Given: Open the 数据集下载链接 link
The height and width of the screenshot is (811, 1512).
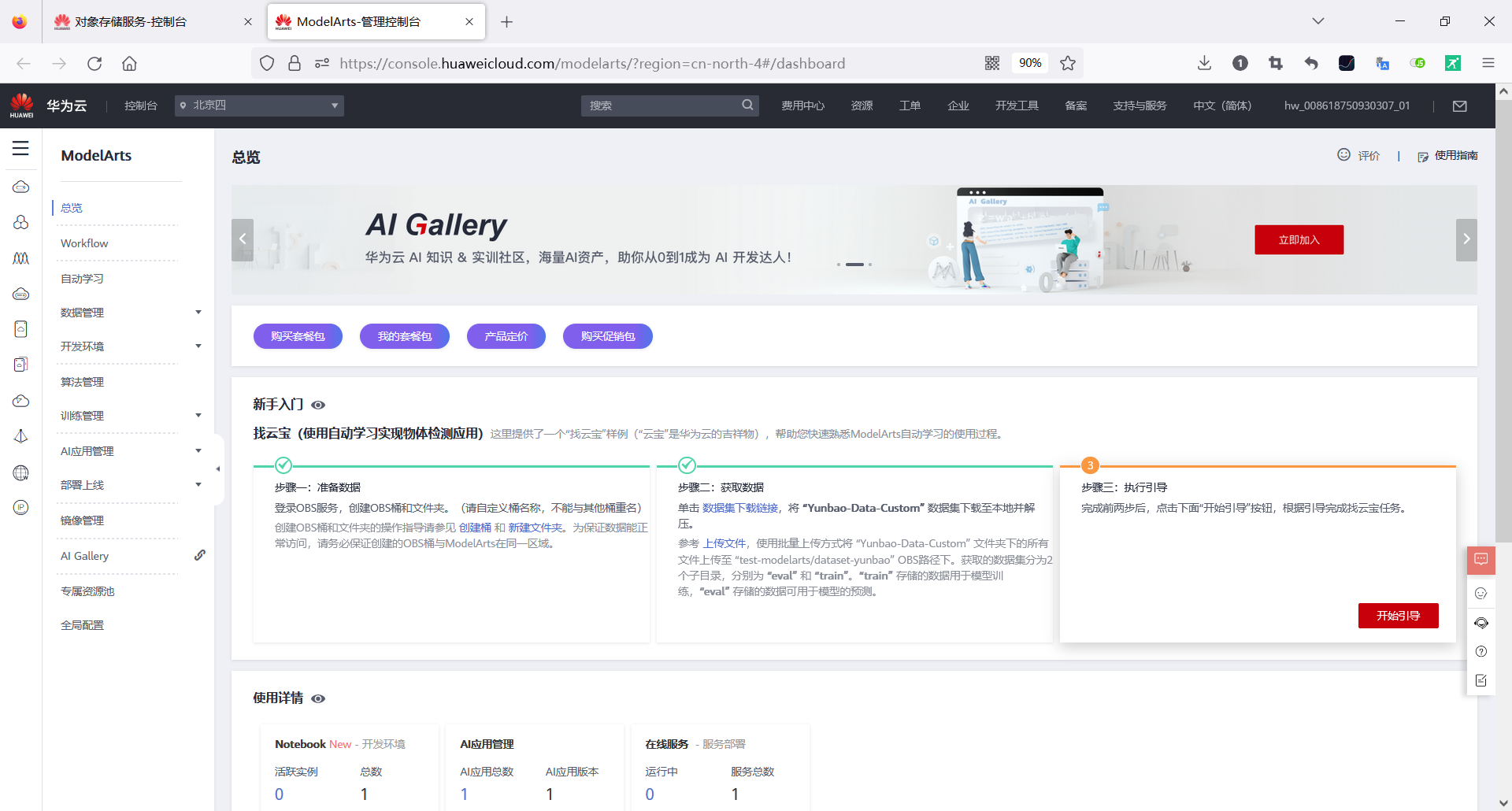Looking at the screenshot, I should click(740, 508).
